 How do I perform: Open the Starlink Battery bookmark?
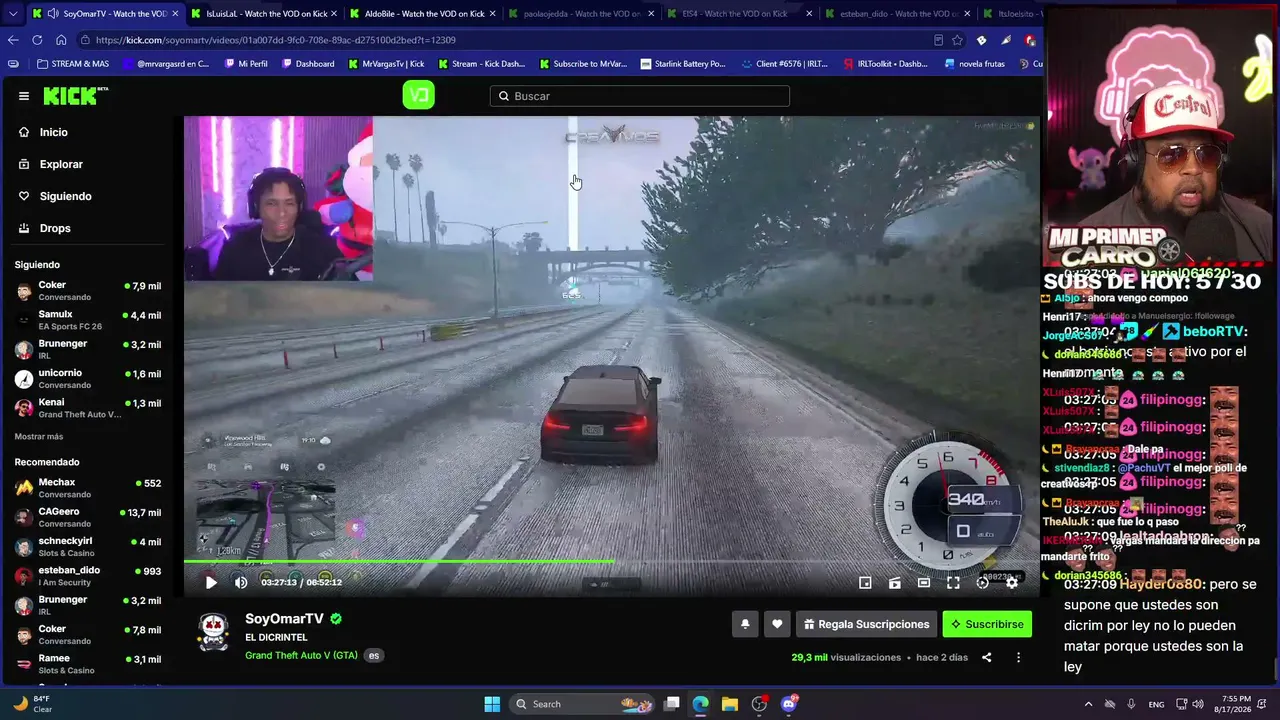(x=684, y=64)
